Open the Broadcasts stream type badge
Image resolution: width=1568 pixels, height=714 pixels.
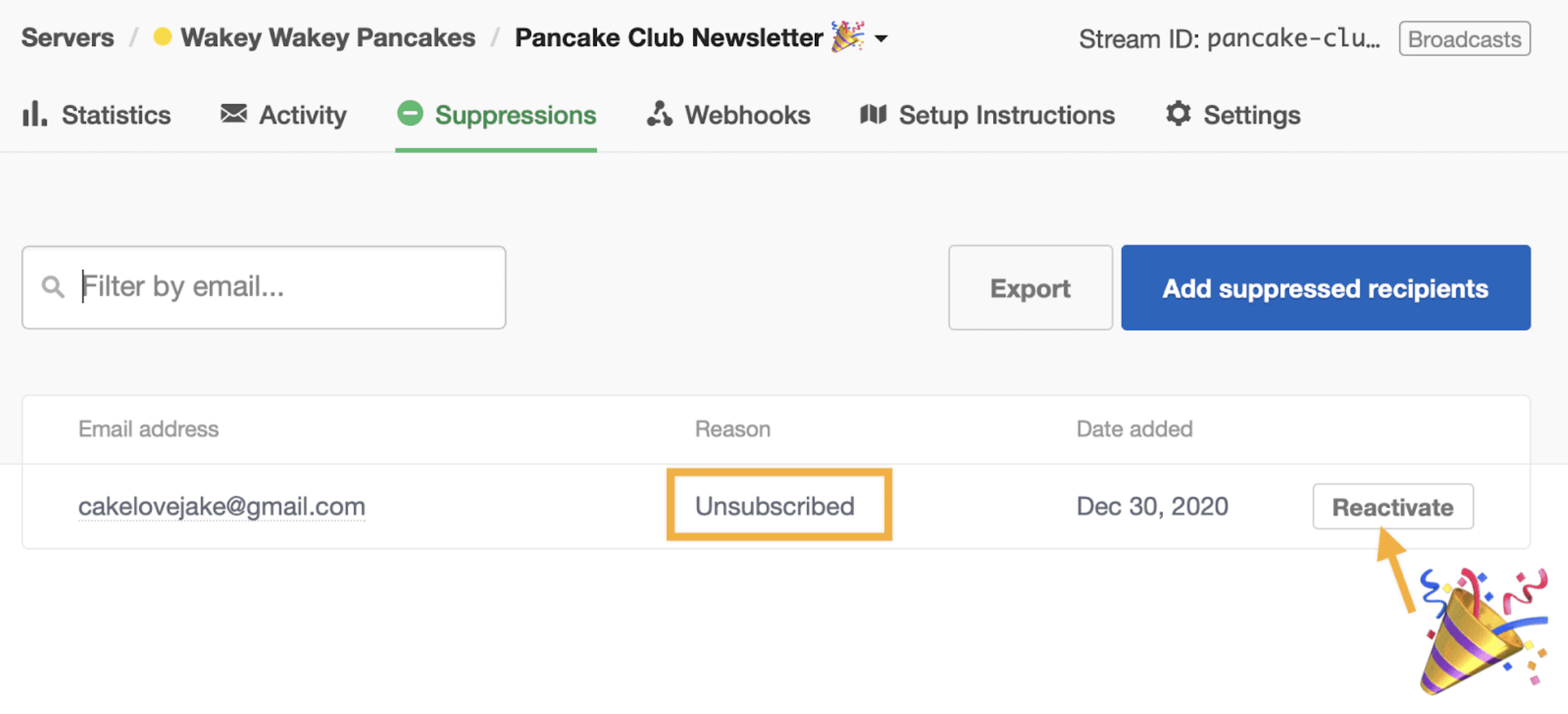[x=1465, y=39]
